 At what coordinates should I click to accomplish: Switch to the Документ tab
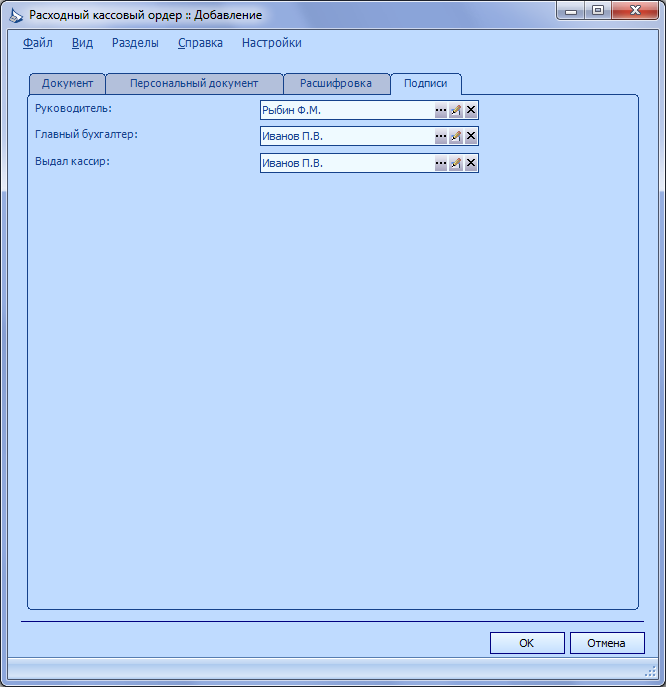67,84
